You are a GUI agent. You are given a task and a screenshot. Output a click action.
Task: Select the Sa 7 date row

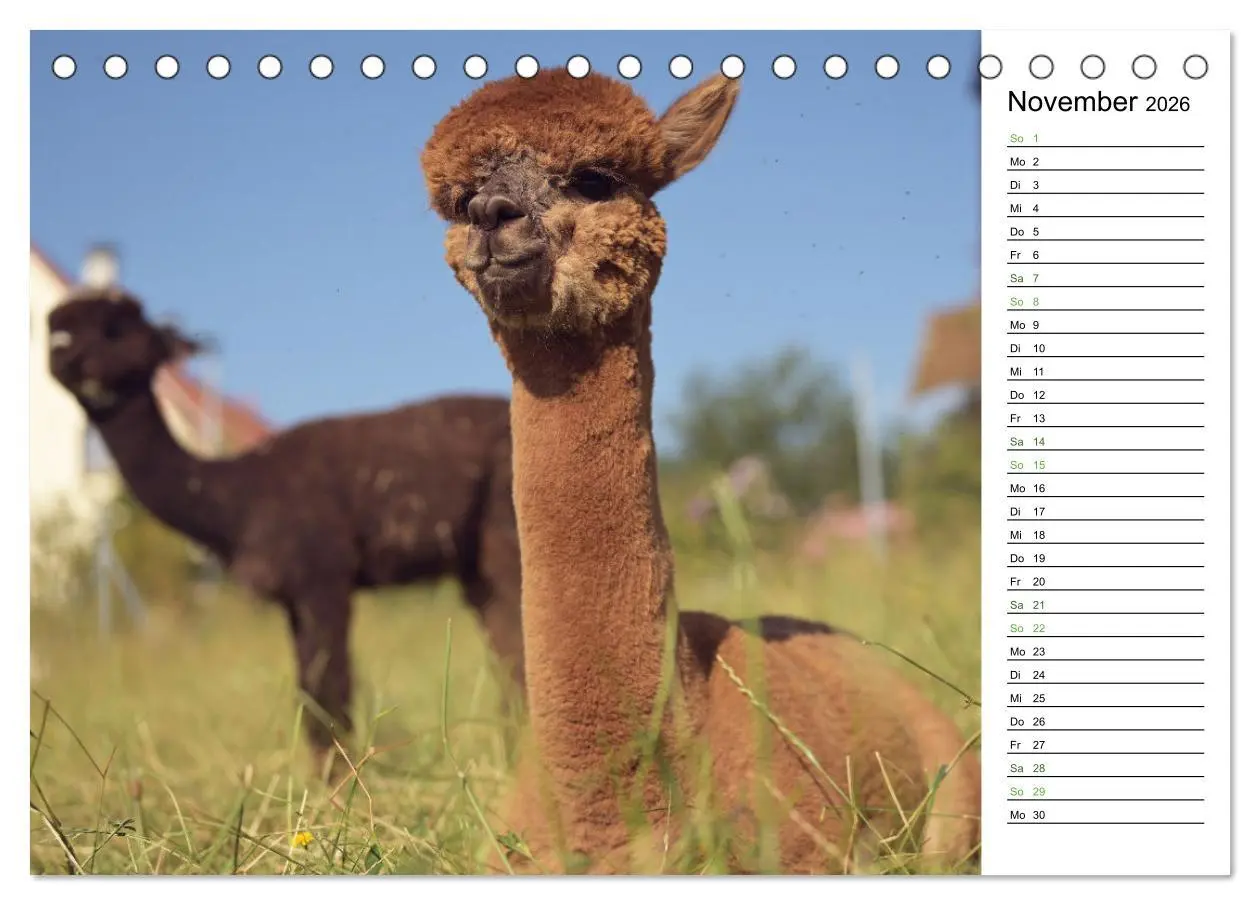pyautogui.click(x=1105, y=278)
